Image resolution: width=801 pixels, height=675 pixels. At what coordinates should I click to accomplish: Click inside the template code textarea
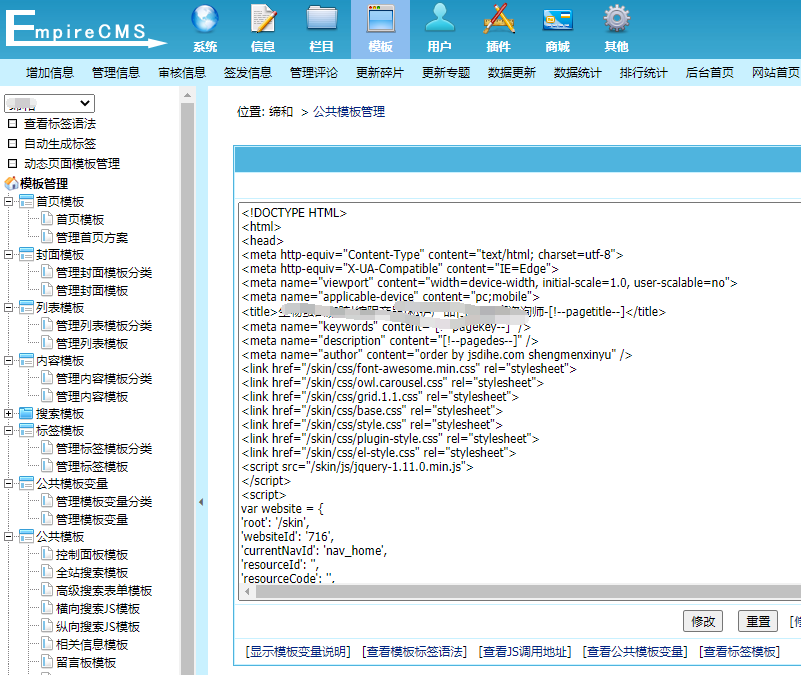pos(521,393)
